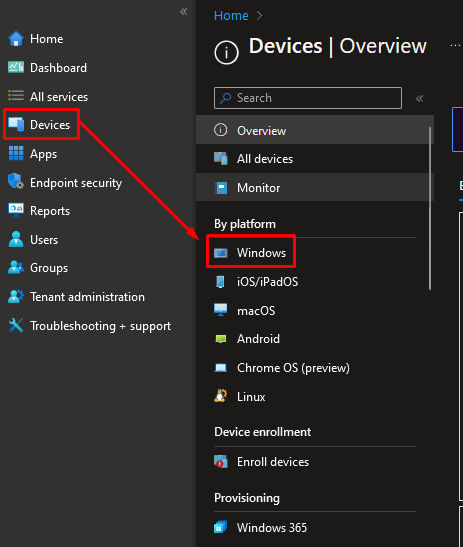Click the All devices icon in blade menu
Screen dimensions: 463x547
tap(221, 159)
